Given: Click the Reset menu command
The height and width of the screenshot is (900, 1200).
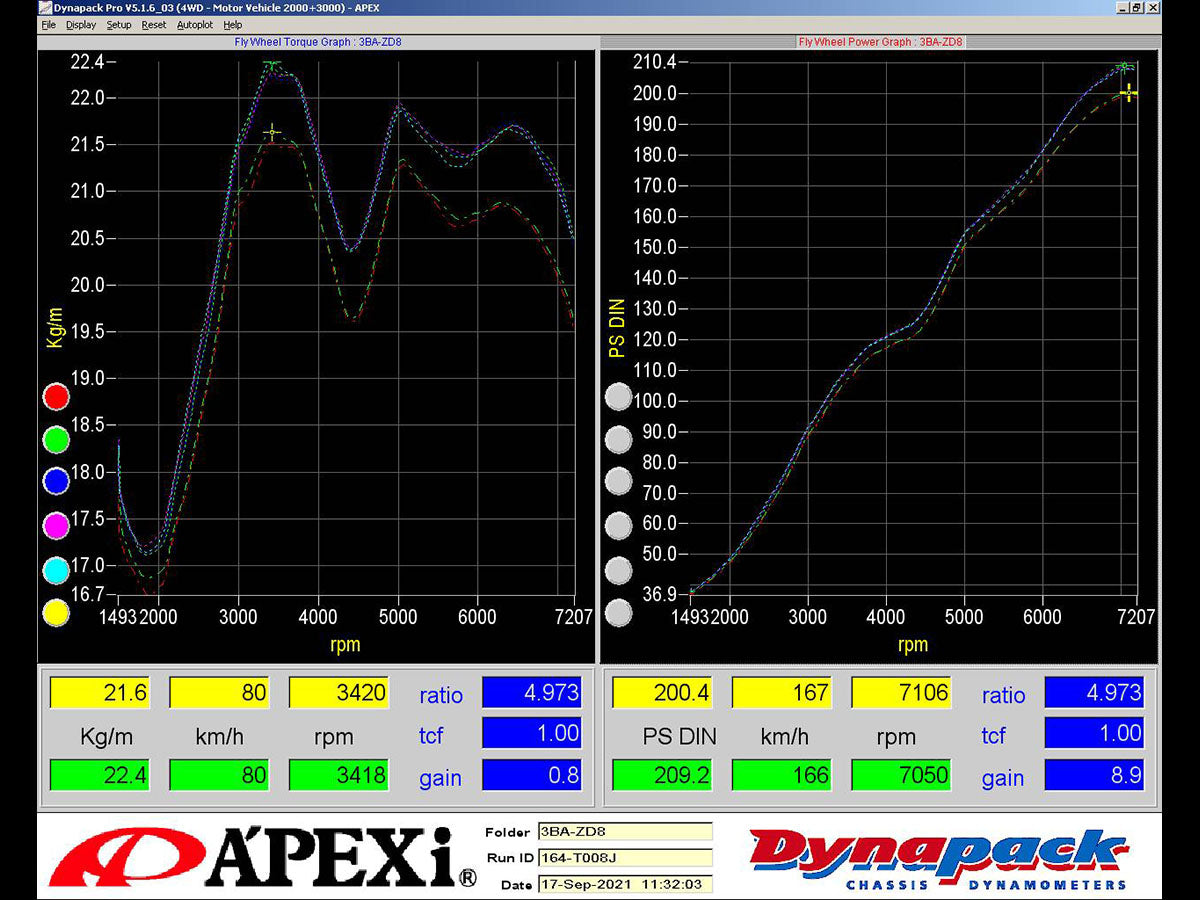Looking at the screenshot, I should point(153,25).
